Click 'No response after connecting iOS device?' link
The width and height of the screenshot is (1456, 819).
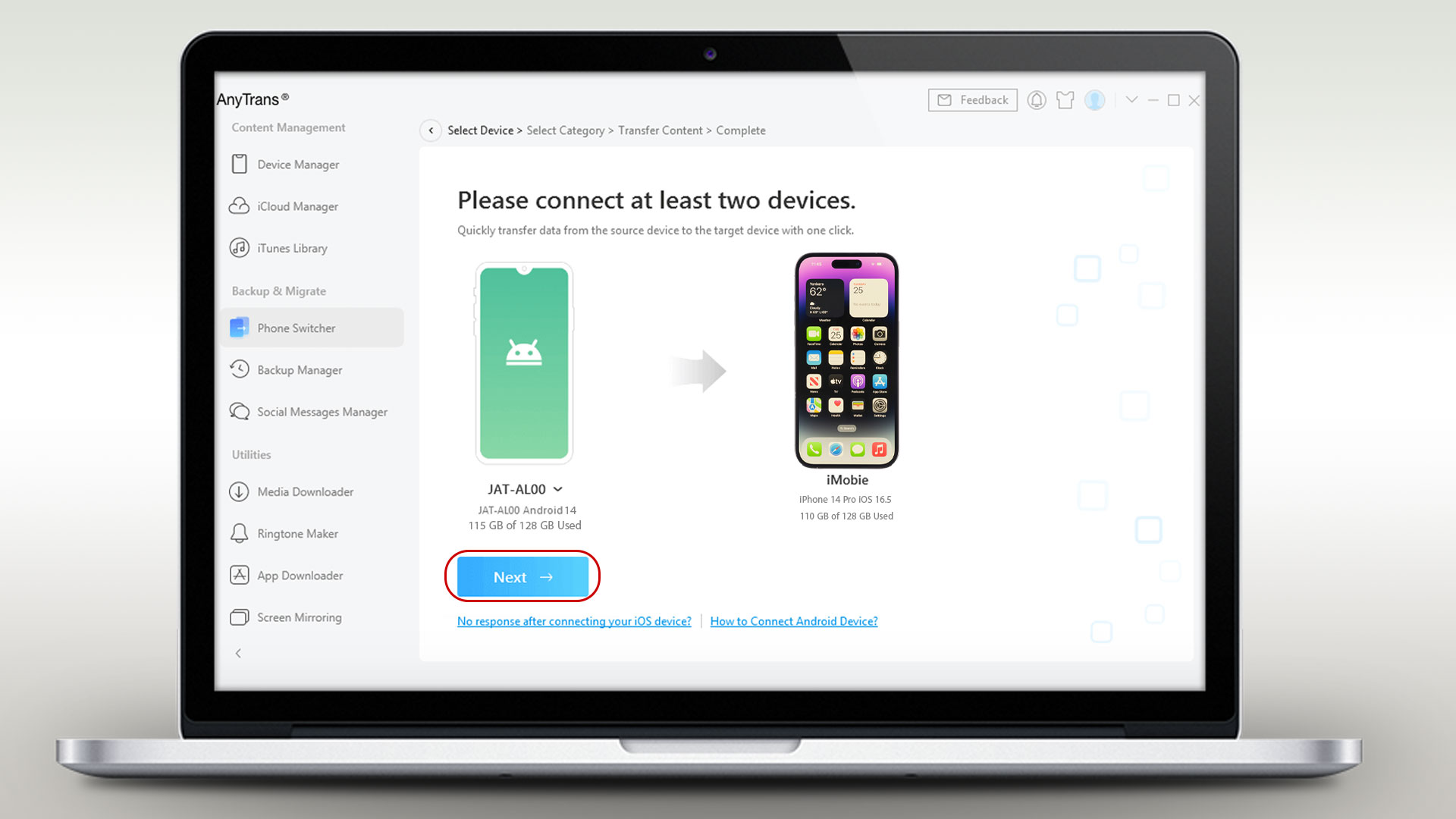pyautogui.click(x=573, y=620)
